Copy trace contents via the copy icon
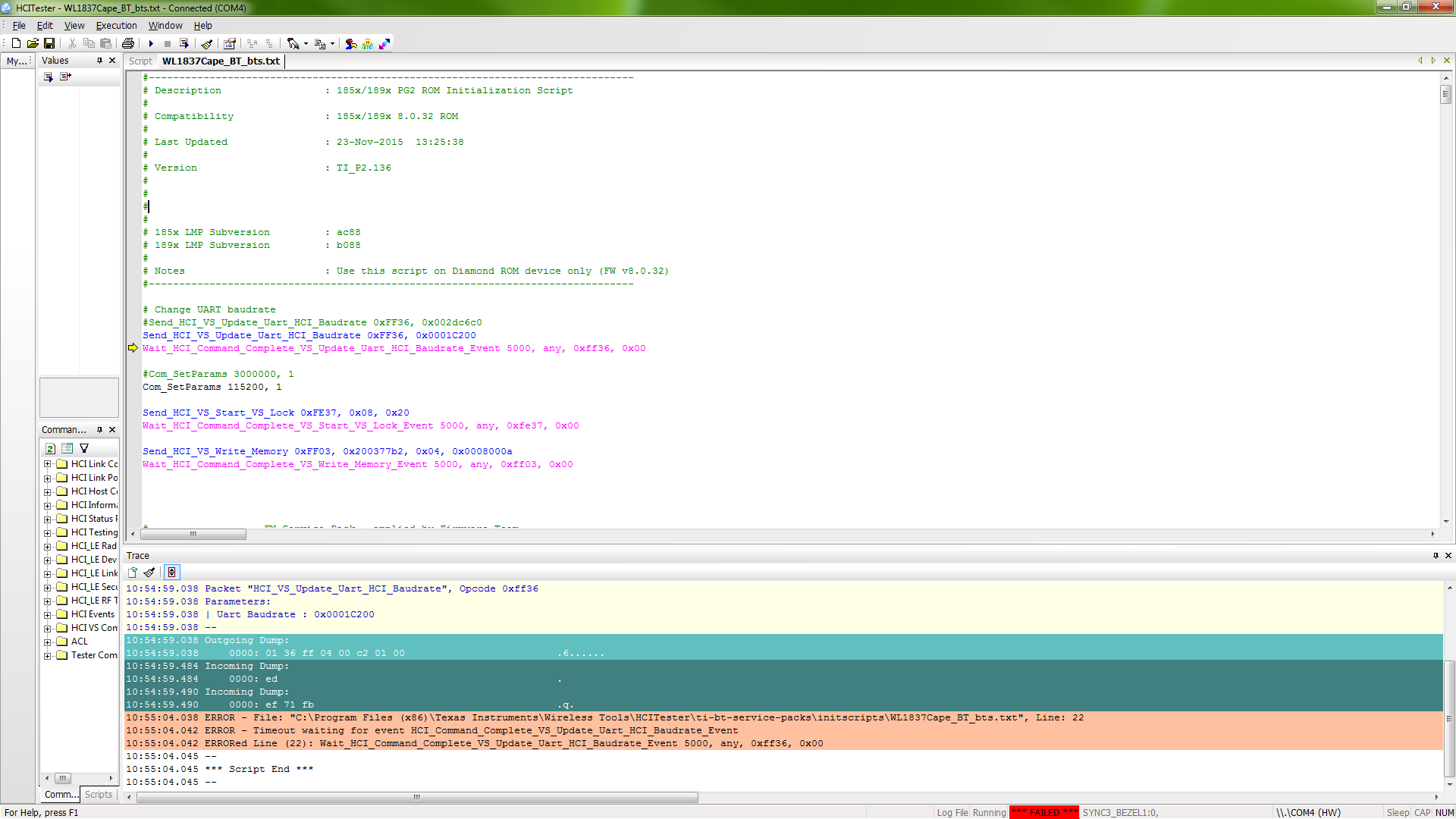This screenshot has height=819, width=1456. [x=133, y=573]
